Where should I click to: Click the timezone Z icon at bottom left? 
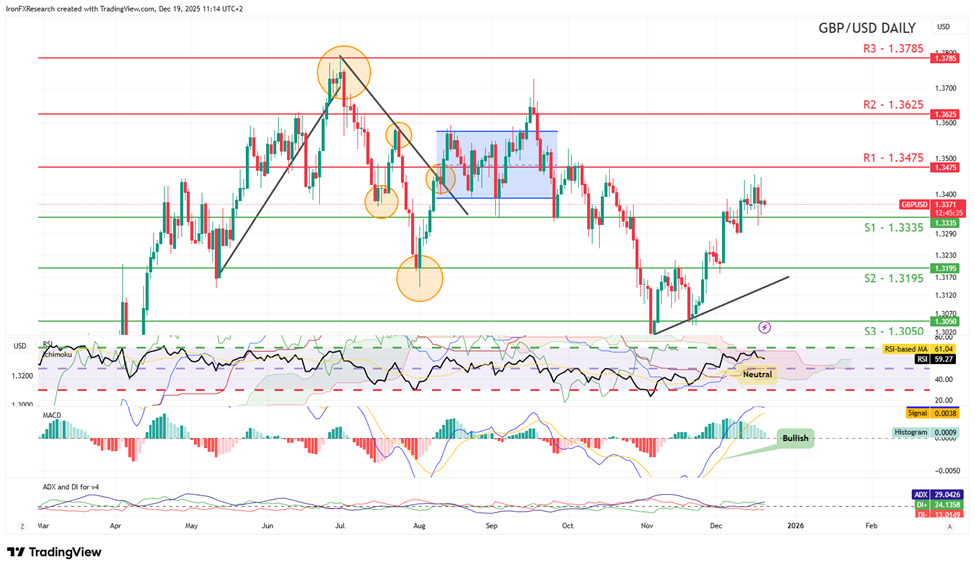pos(21,524)
